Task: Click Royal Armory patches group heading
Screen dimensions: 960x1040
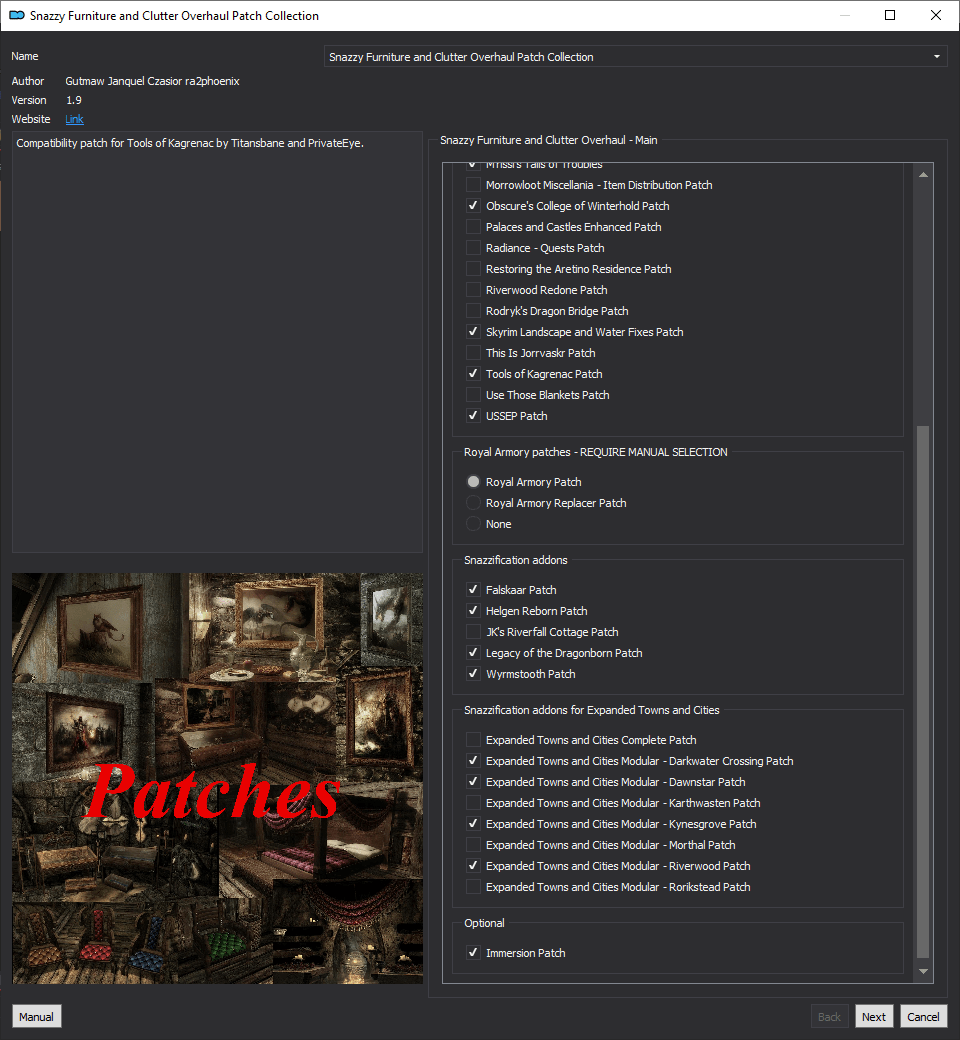Action: point(596,452)
